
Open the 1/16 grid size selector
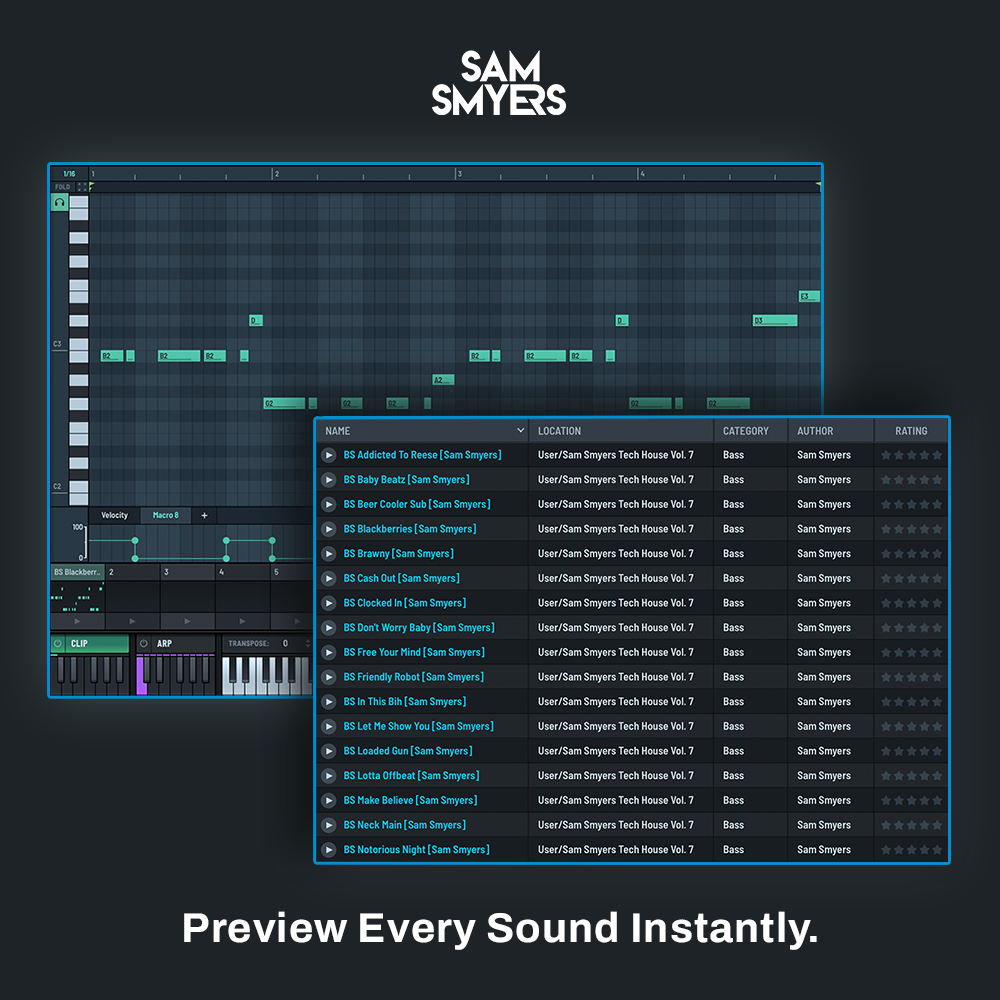click(70, 173)
